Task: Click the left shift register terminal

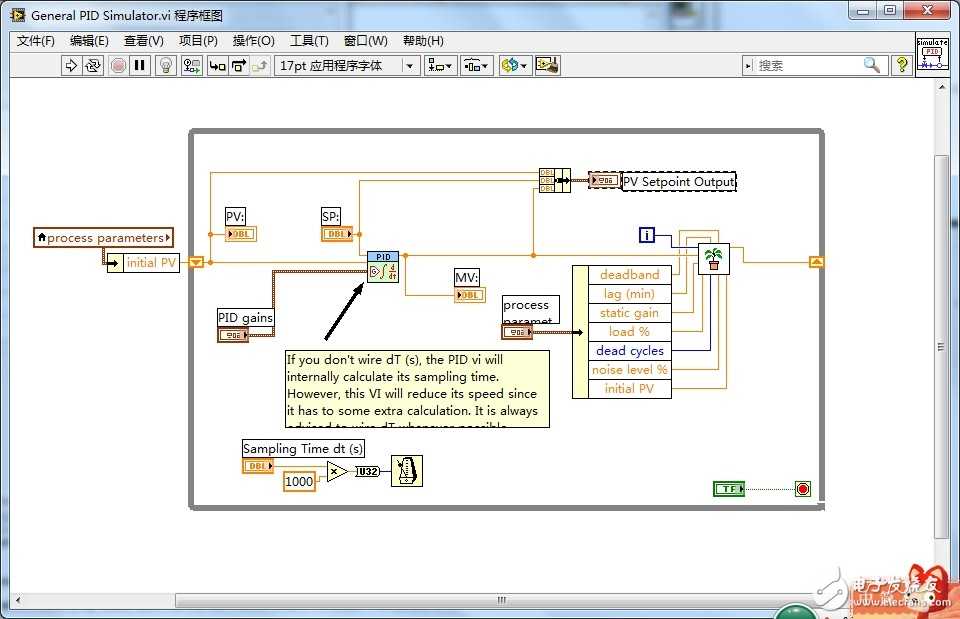Action: pos(196,262)
